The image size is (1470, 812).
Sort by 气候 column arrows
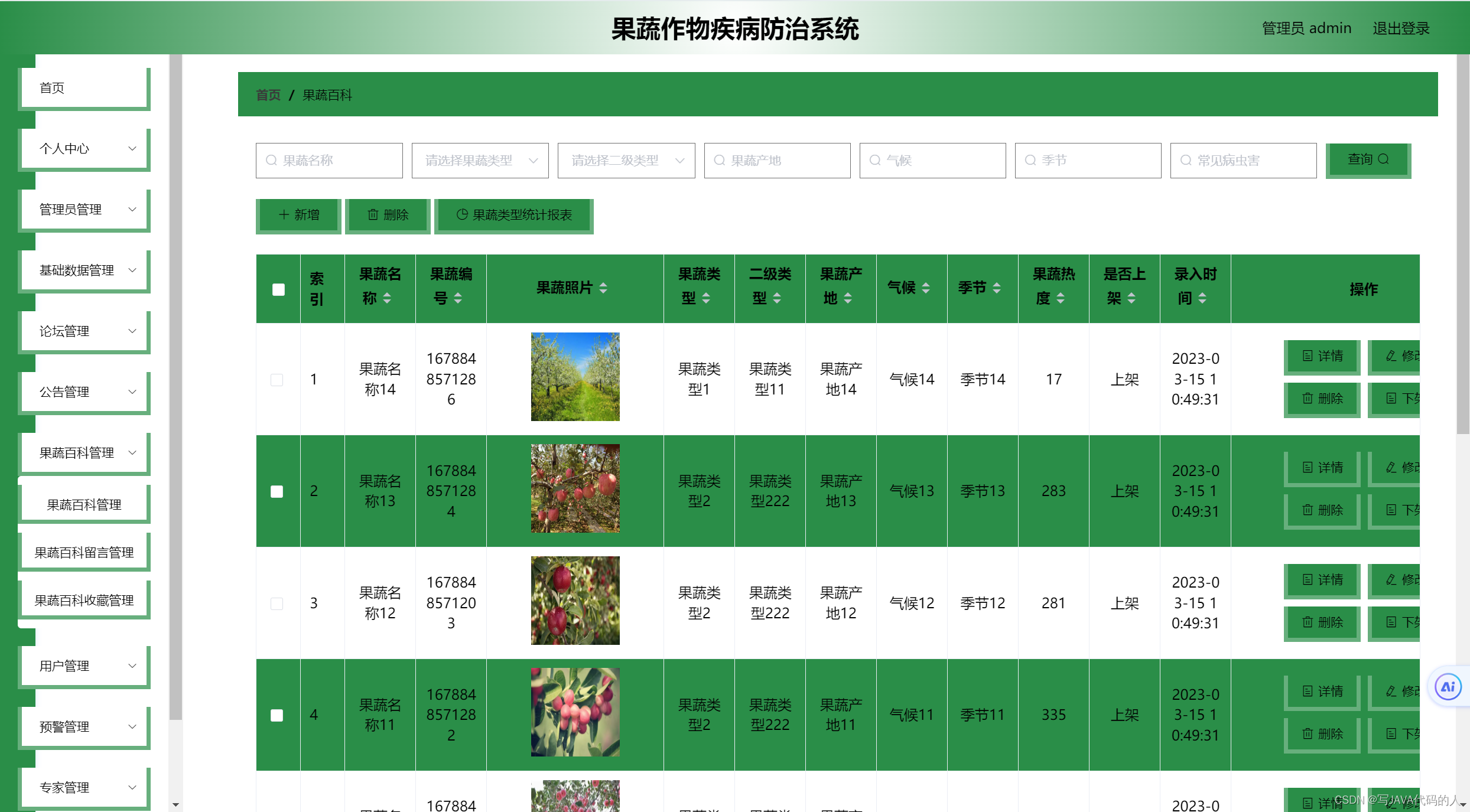pos(926,288)
